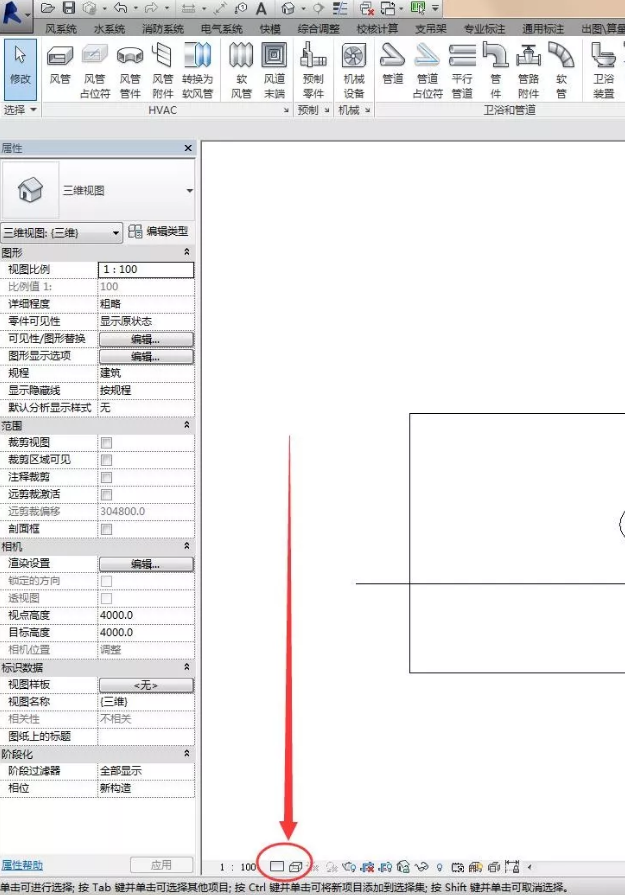Open the 风系统 ribbon tab

(61, 29)
